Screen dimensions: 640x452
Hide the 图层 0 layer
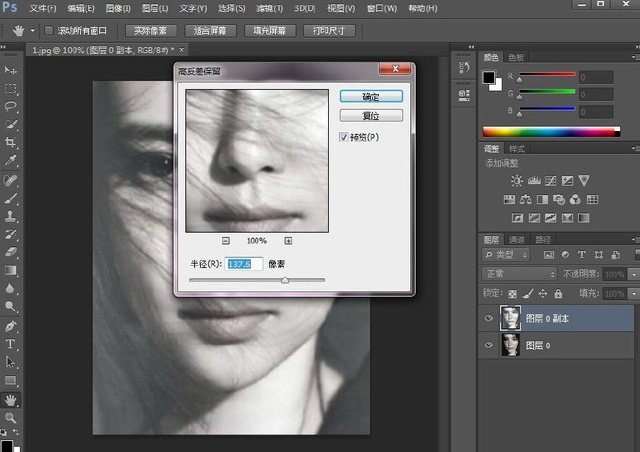[489, 345]
